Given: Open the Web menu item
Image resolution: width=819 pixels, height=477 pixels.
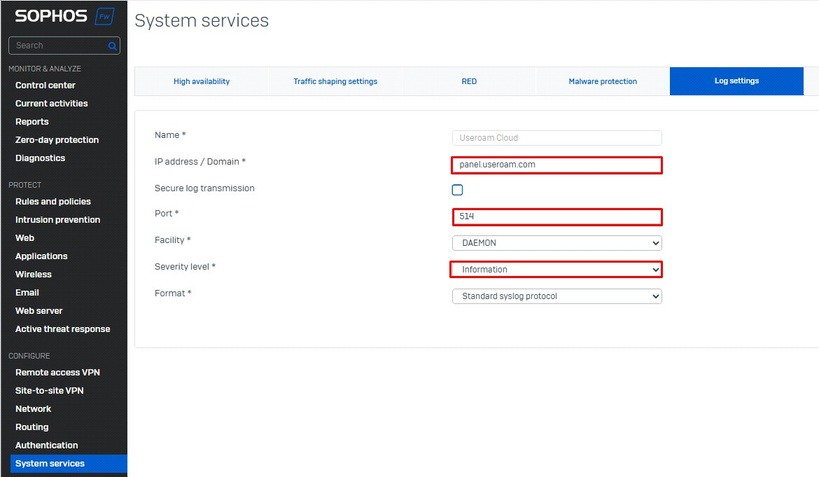Looking at the screenshot, I should pyautogui.click(x=25, y=238).
